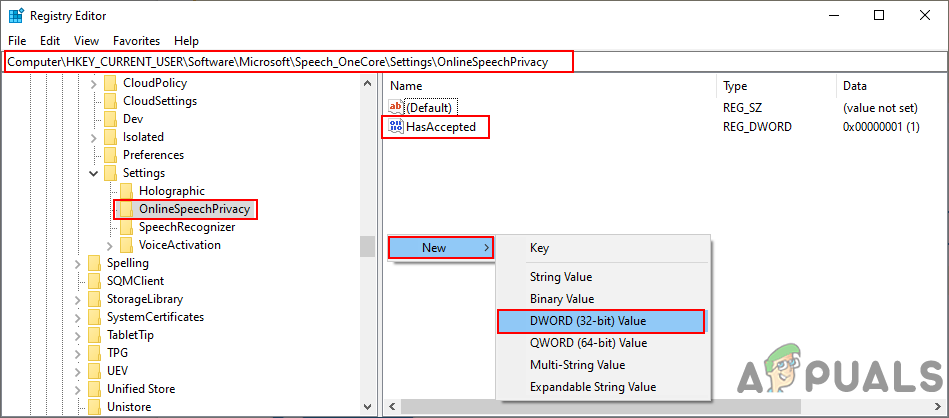Image resolution: width=949 pixels, height=418 pixels.
Task: Click the CloudPolicy folder icon
Action: pos(110,83)
